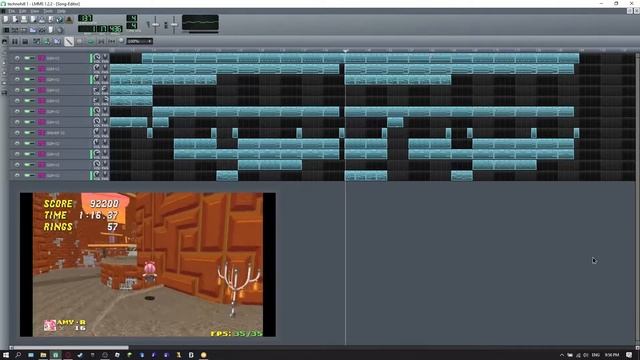Show the Automation Editor icon
The width and height of the screenshot is (640, 360).
pyautogui.click(x=33, y=30)
